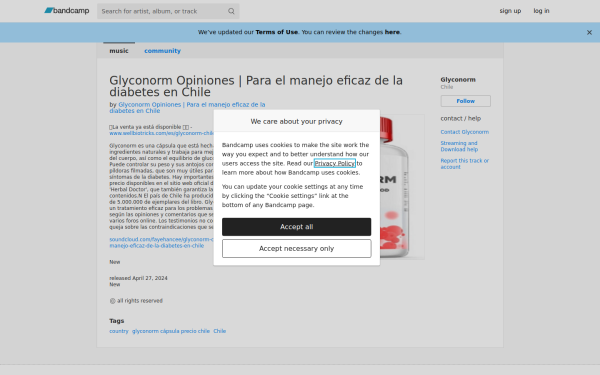
Task: Open the sign up link
Action: (x=510, y=11)
